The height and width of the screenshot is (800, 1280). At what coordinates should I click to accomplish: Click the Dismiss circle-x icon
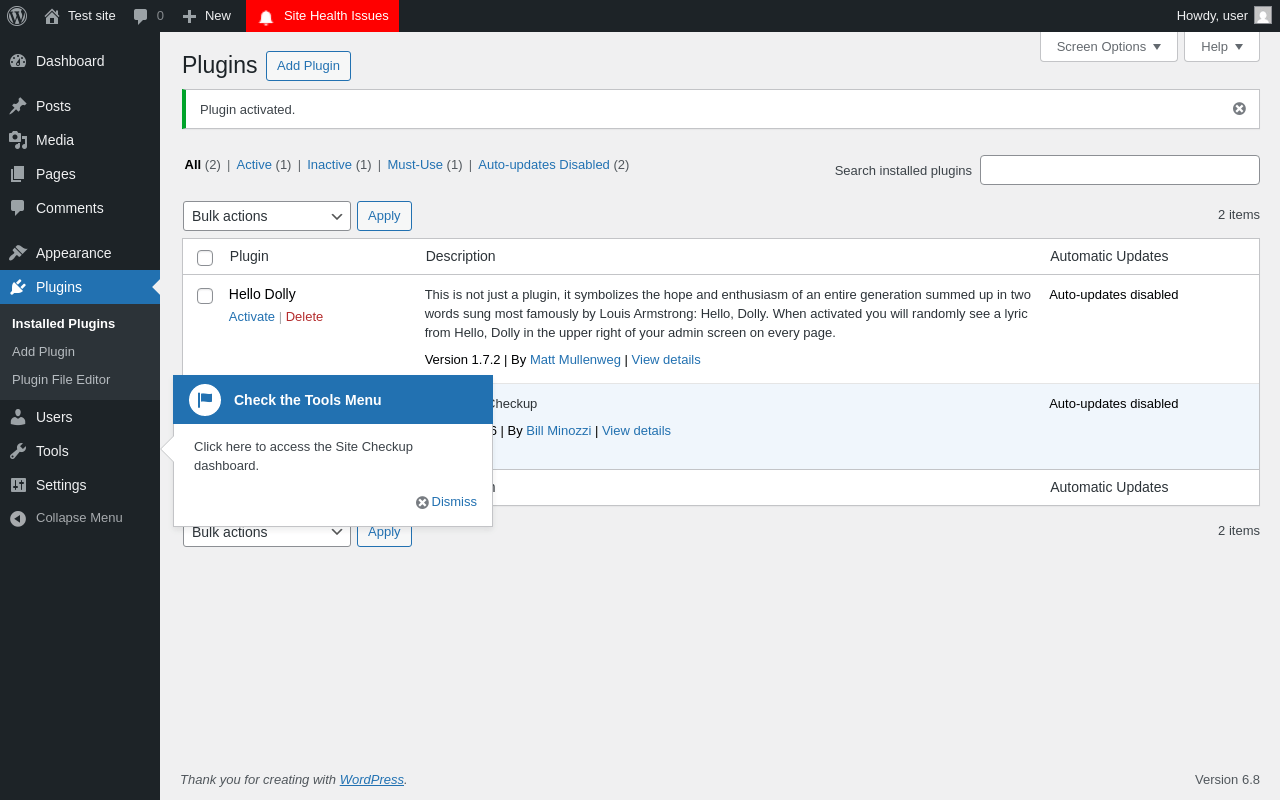coord(422,502)
